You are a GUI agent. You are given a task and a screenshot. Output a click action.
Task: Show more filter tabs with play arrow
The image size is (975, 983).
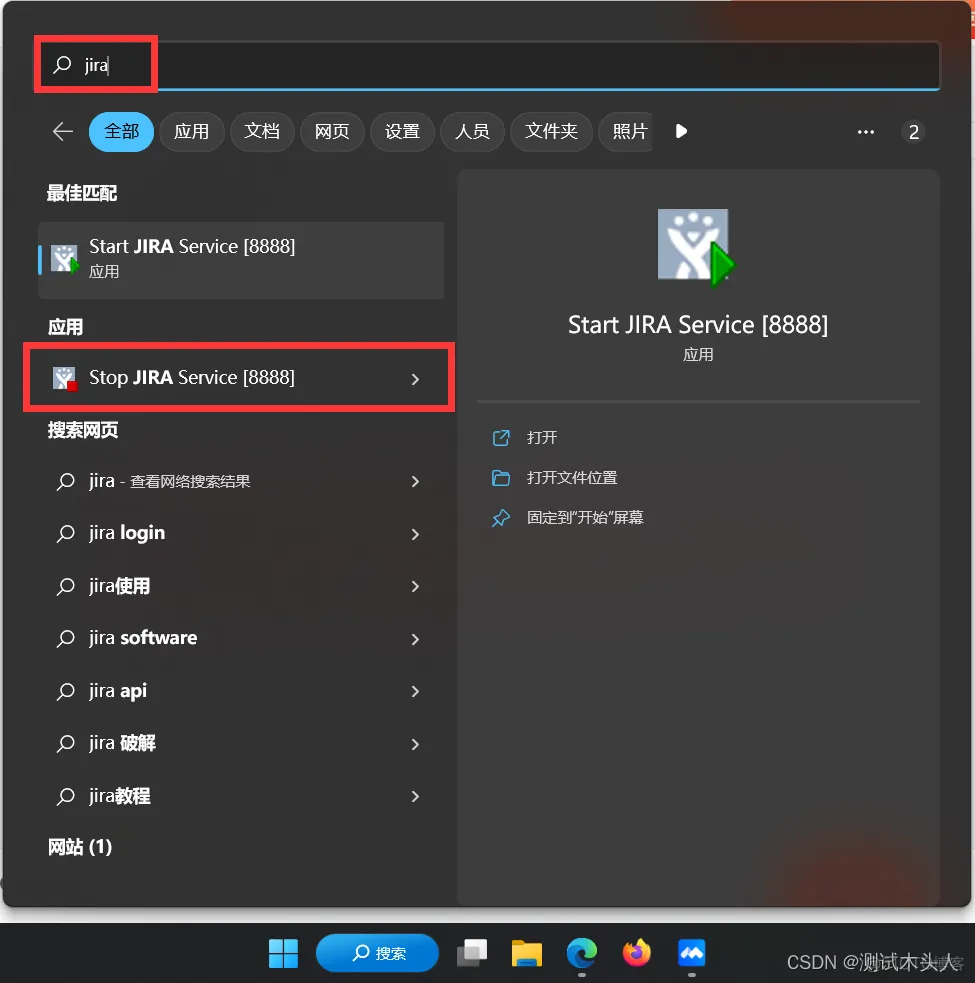tap(681, 132)
